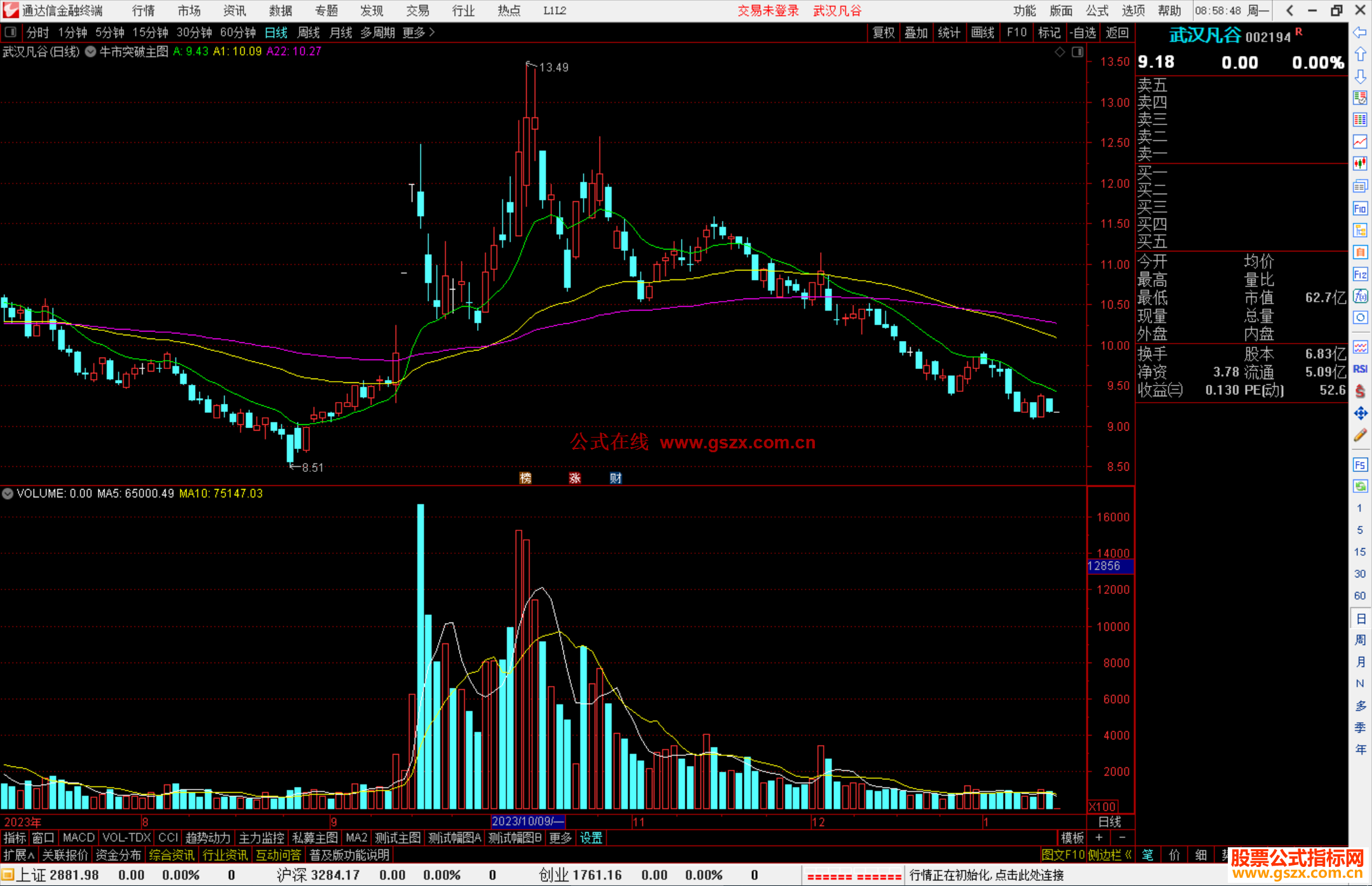This screenshot has height=886, width=1372.
Task: Open the 公式 menu
Action: tap(1096, 10)
